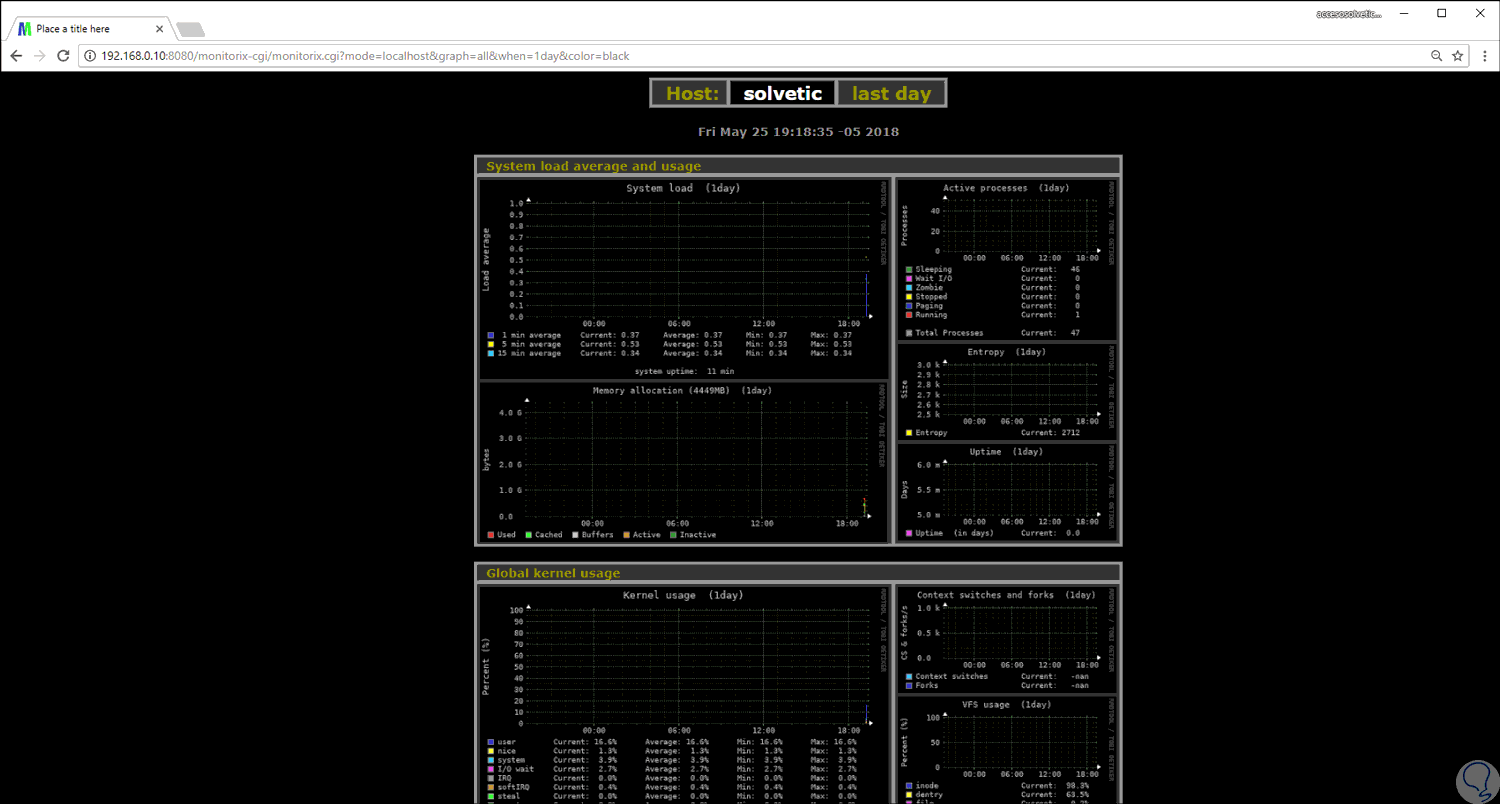Viewport: 1500px width, 804px height.
Task: Click the 'Total Processes' legend label
Action: click(x=949, y=333)
